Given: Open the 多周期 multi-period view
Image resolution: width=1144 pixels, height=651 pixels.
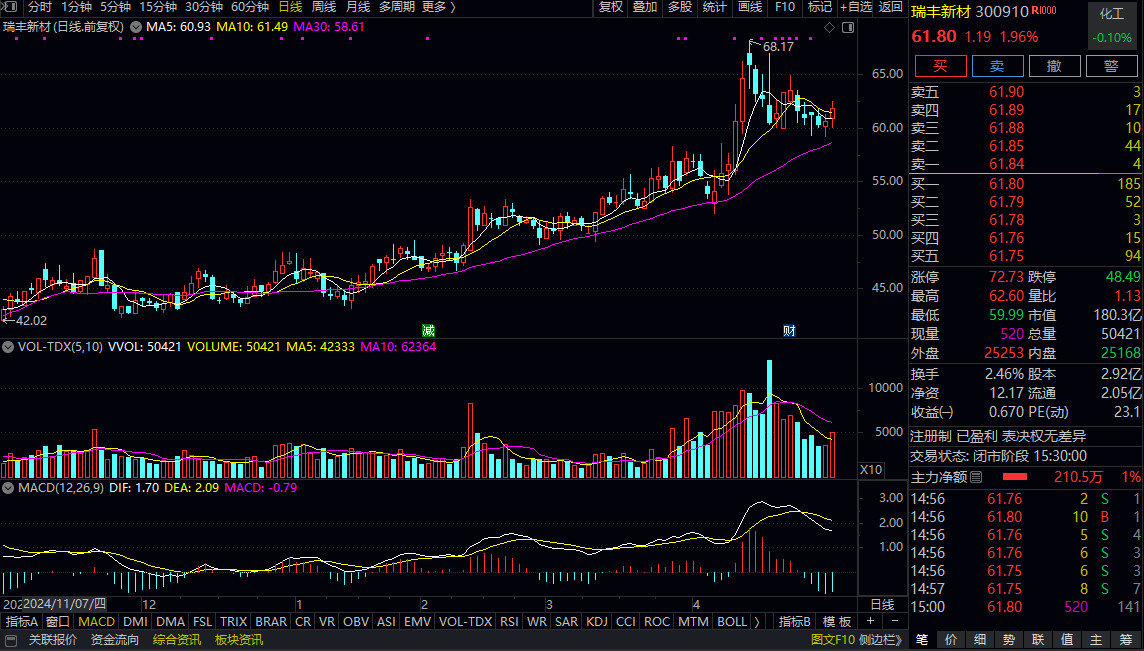Looking at the screenshot, I should (x=397, y=7).
